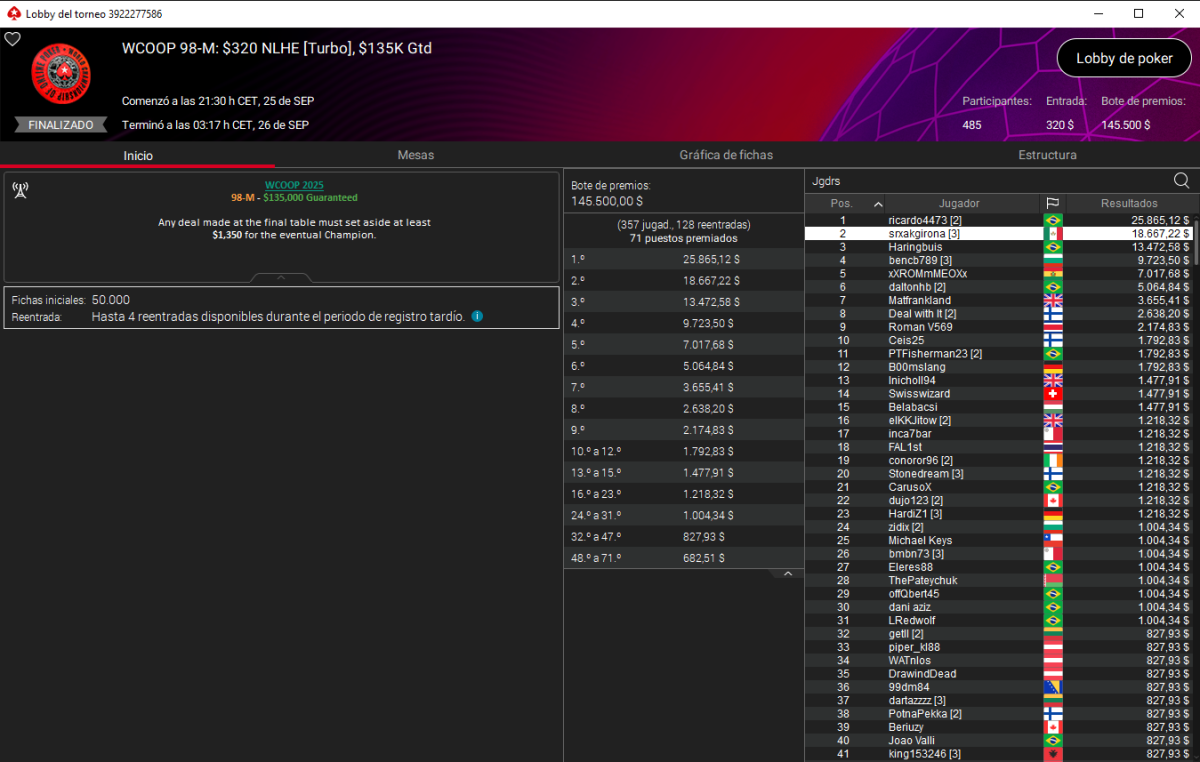Click the broadcast antenna icon

click(19, 190)
